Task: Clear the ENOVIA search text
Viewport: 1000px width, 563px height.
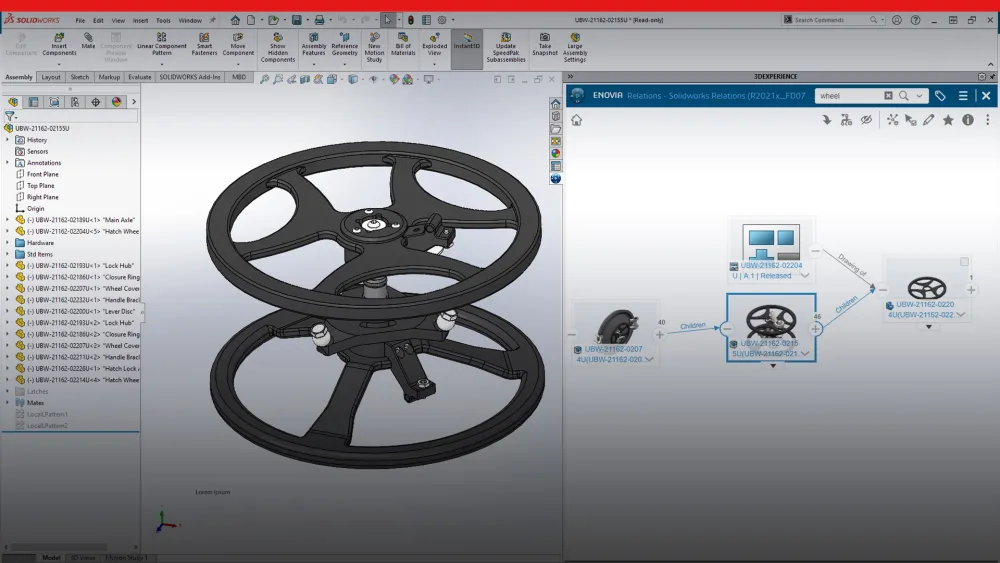Action: coord(888,96)
